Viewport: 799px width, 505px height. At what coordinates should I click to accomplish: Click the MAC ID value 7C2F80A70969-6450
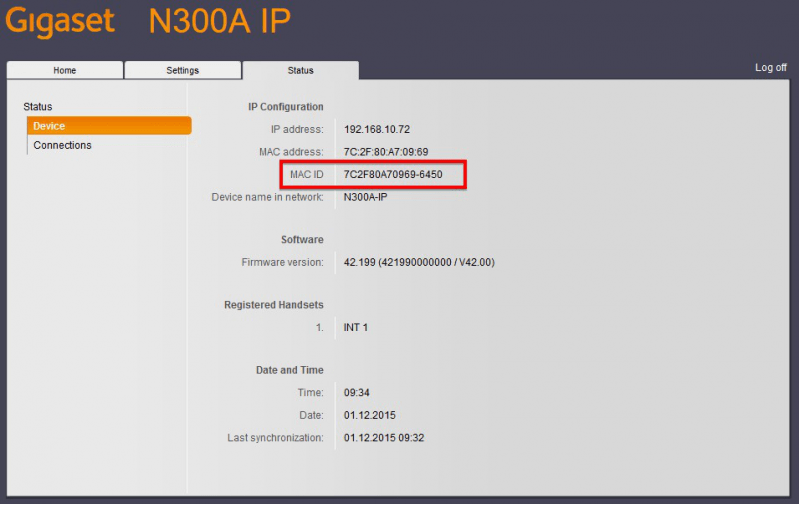(x=393, y=174)
